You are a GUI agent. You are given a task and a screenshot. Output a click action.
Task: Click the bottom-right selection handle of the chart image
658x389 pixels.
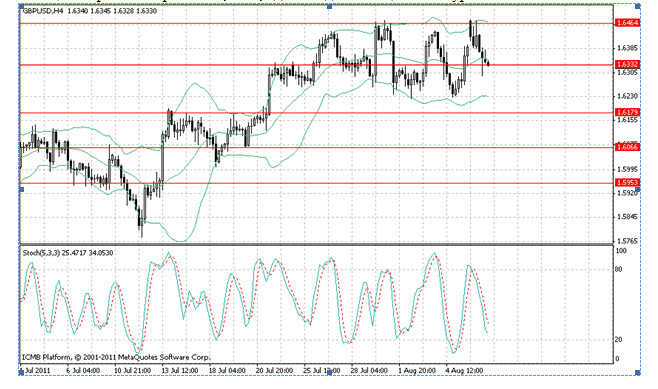coord(638,373)
